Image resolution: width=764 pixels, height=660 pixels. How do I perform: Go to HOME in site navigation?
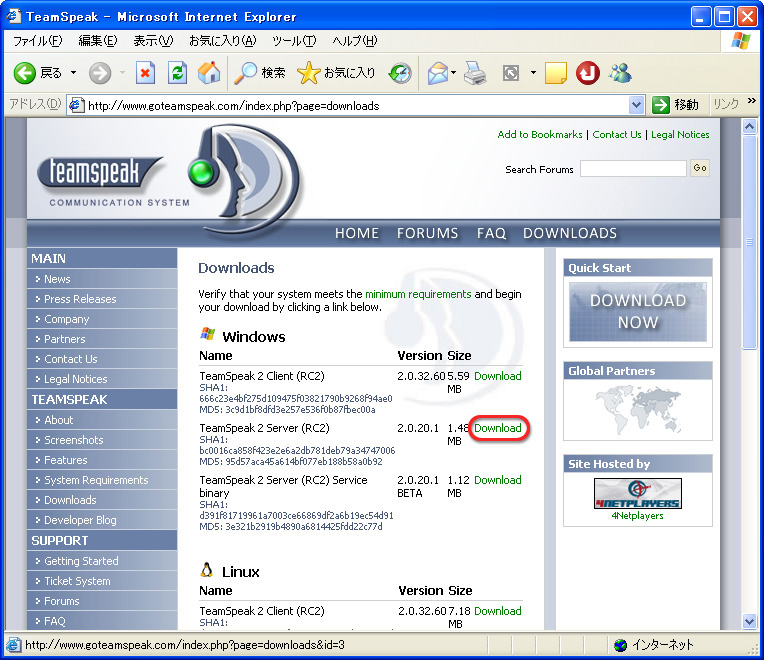click(x=357, y=233)
